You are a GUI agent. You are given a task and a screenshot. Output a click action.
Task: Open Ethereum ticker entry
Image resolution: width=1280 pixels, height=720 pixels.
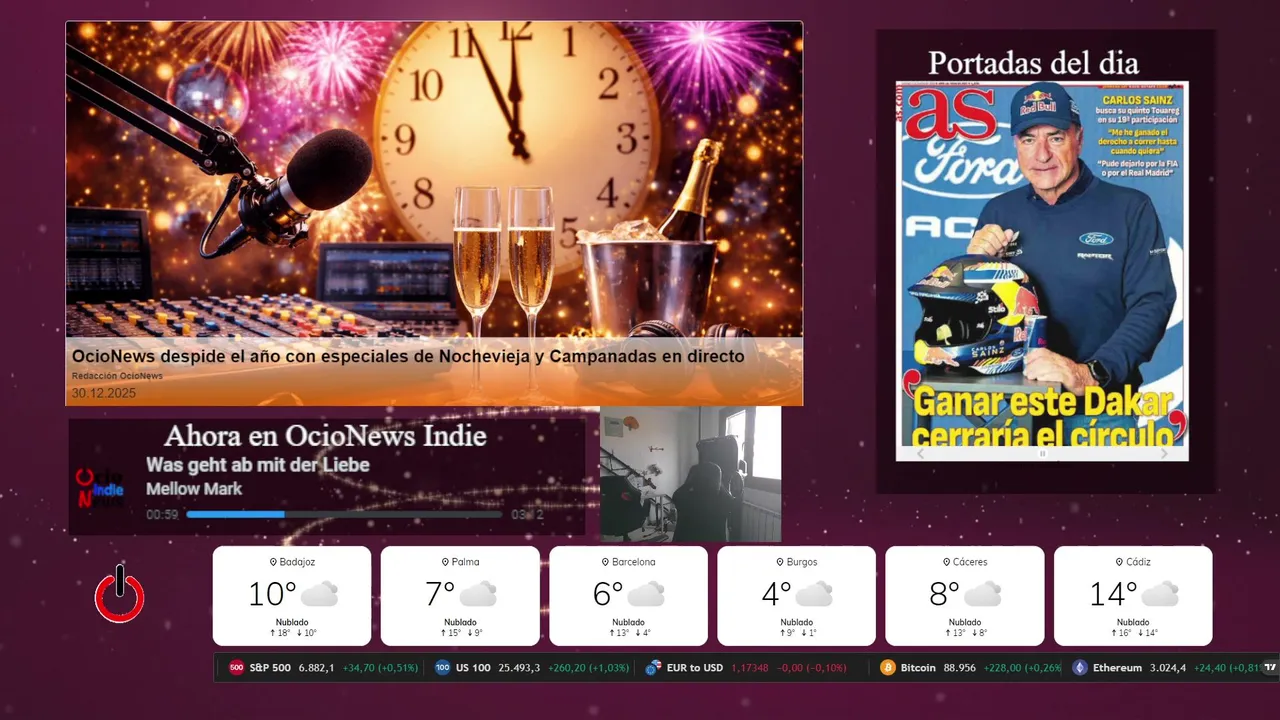(x=1166, y=668)
